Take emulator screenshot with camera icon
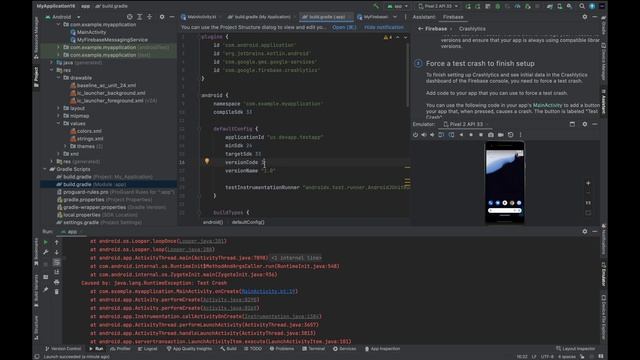The width and height of the screenshot is (640, 360). tap(491, 135)
